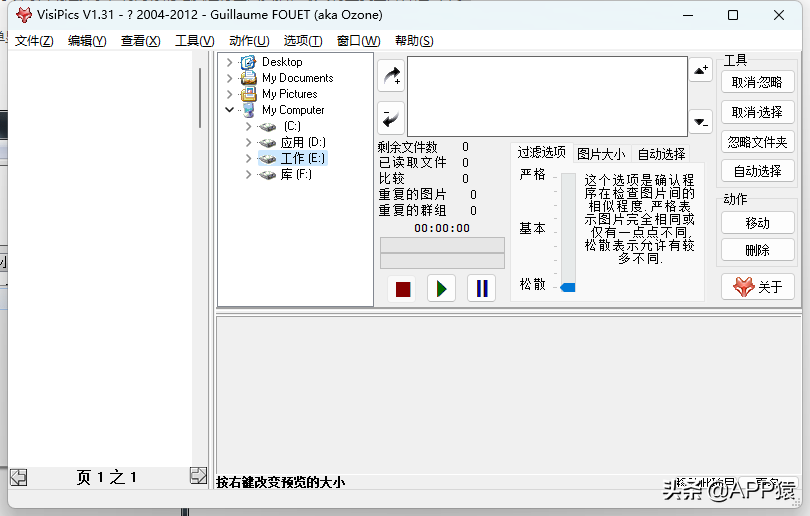The width and height of the screenshot is (810, 516).
Task: Click the remove folder arrow icon
Action: (x=391, y=117)
